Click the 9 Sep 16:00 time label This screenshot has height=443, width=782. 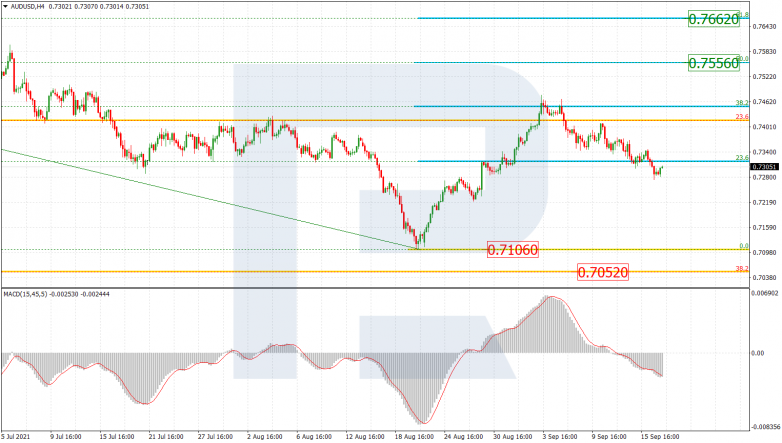click(x=609, y=437)
